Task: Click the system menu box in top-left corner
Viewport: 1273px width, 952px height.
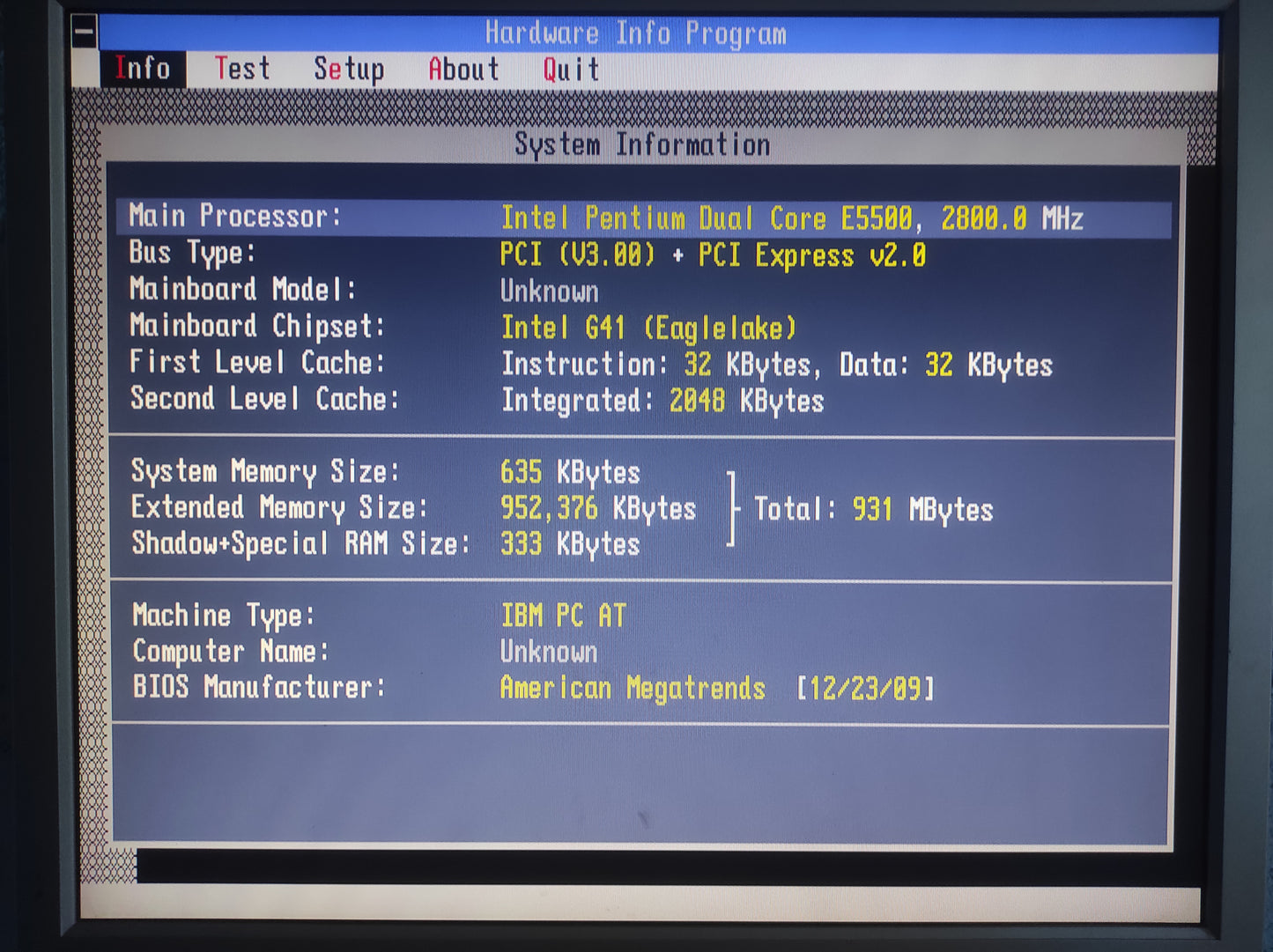Action: pyautogui.click(x=85, y=33)
